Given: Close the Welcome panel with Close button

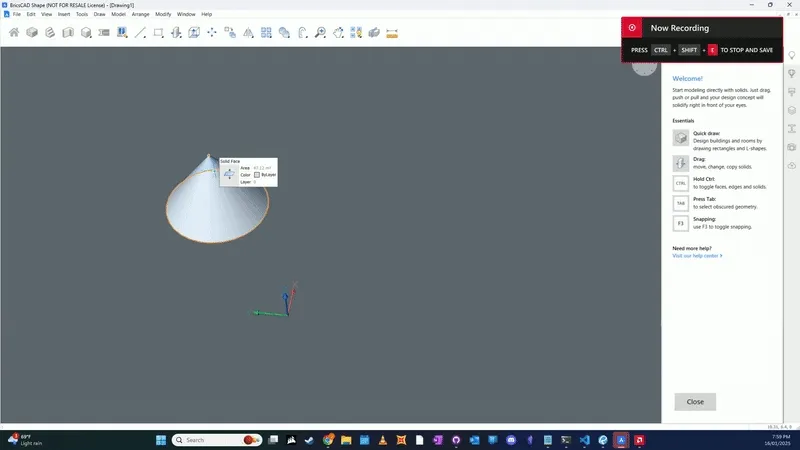Looking at the screenshot, I should [695, 402].
